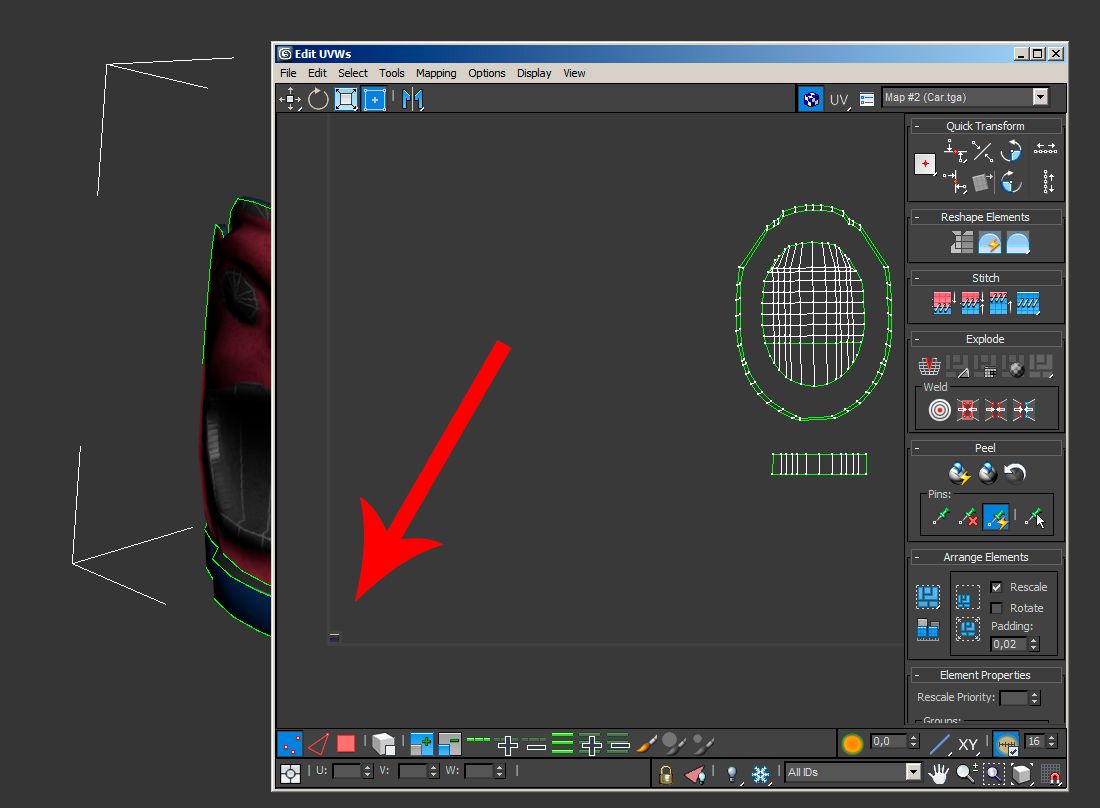Screen dimensions: 1100x808
Task: Select the Move Selected Subobjects tool
Action: tap(290, 99)
